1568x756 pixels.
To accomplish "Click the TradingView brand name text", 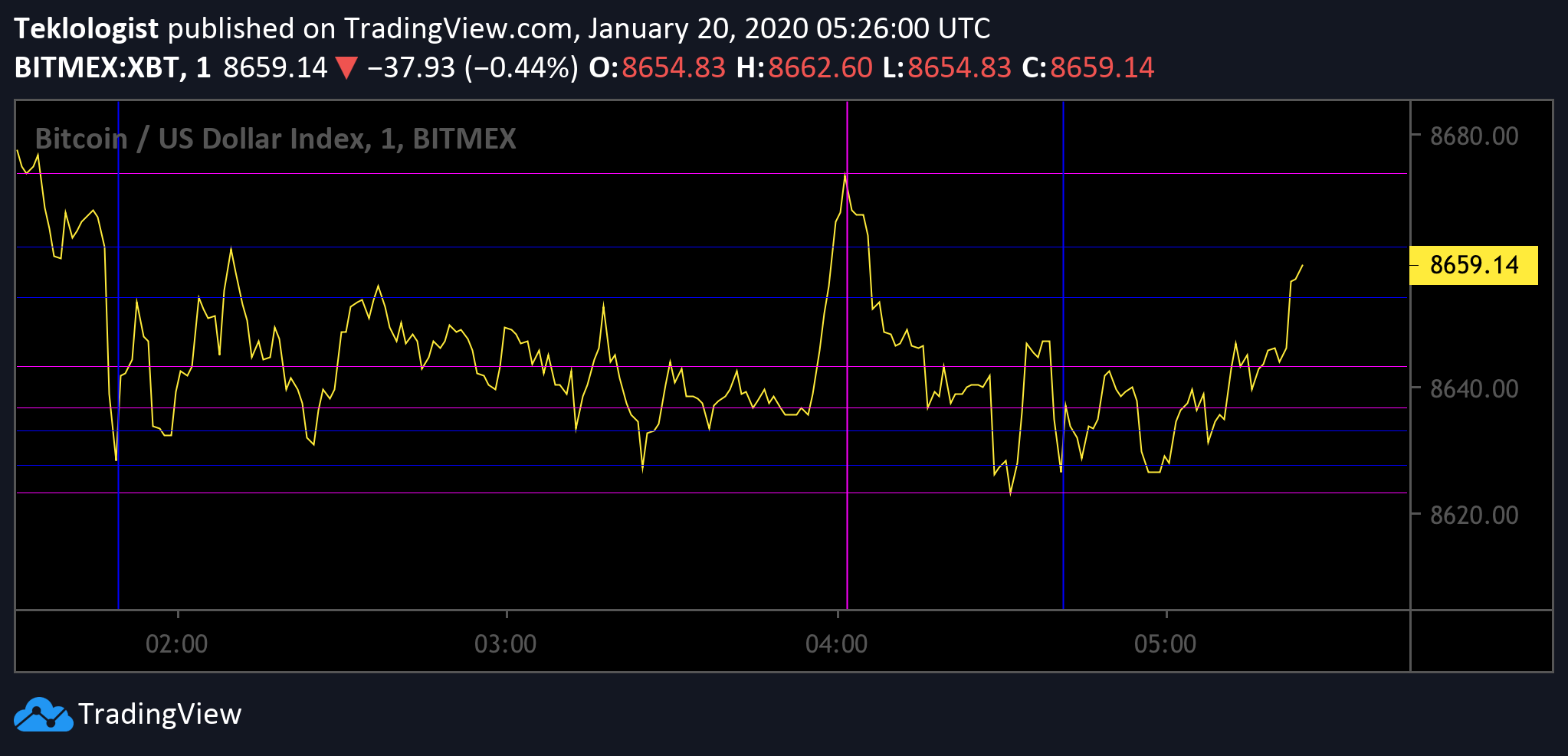I will 160,714.
